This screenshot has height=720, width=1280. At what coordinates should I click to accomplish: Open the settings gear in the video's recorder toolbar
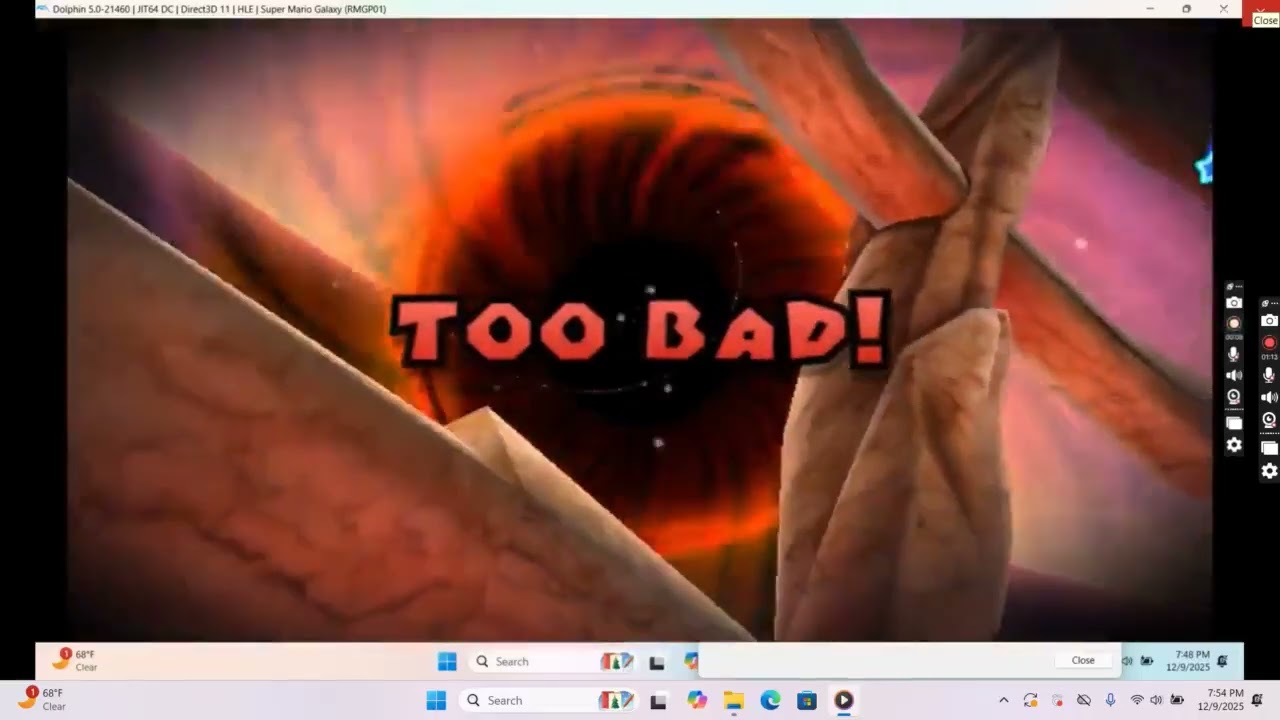coord(1234,445)
